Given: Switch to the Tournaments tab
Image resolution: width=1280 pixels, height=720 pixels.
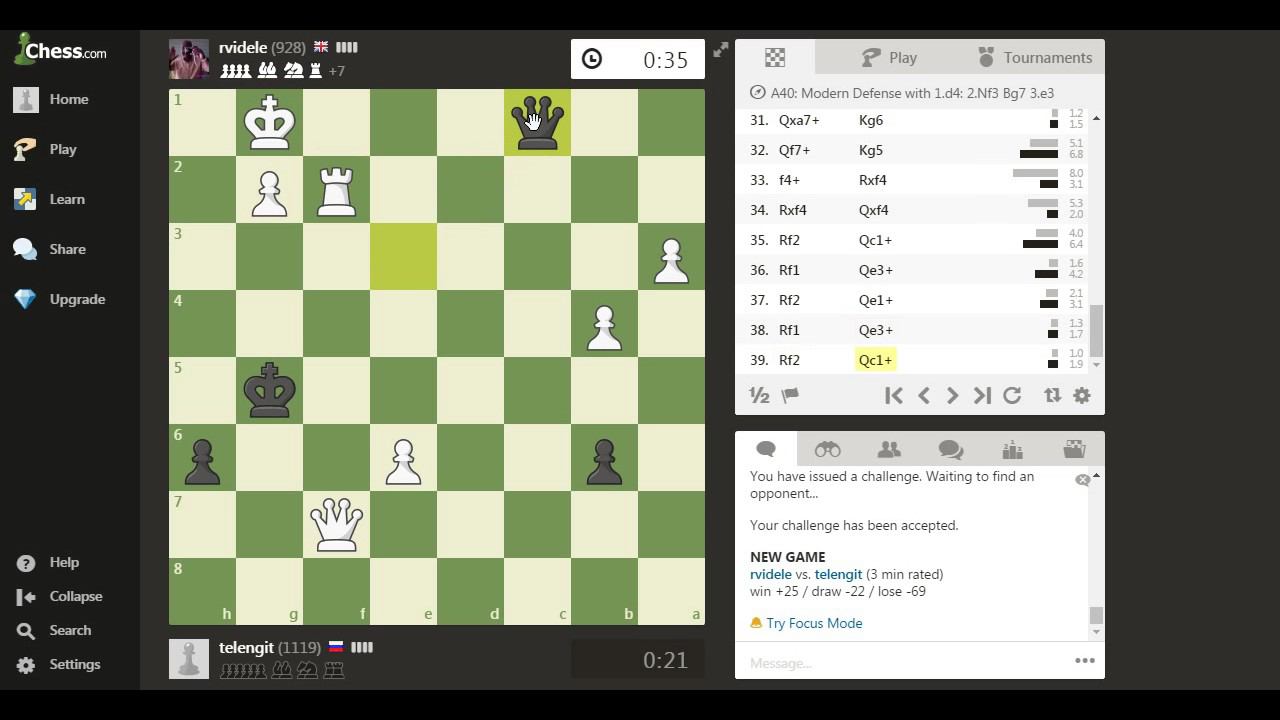Looking at the screenshot, I should [x=1034, y=57].
